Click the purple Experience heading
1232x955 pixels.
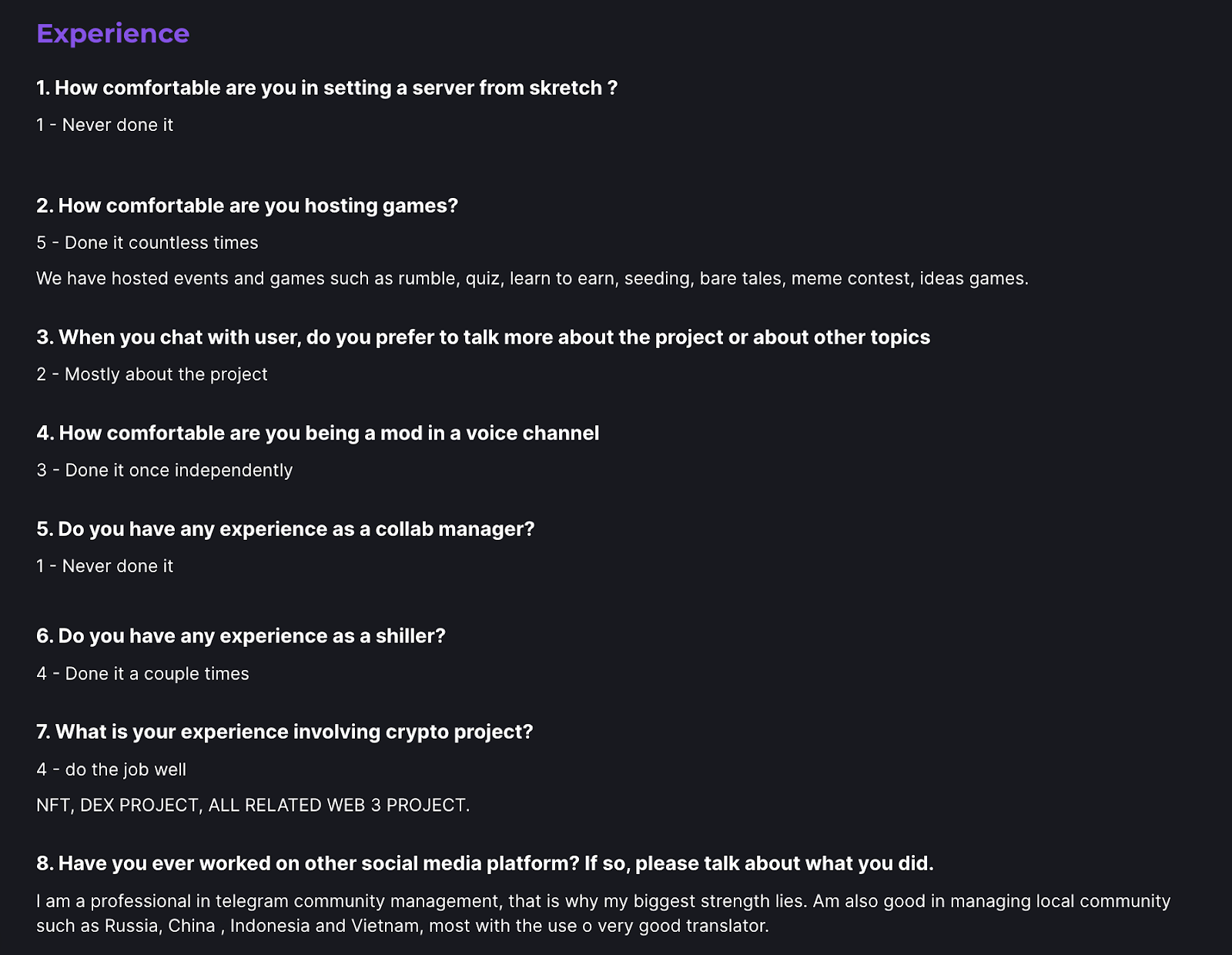pos(112,34)
